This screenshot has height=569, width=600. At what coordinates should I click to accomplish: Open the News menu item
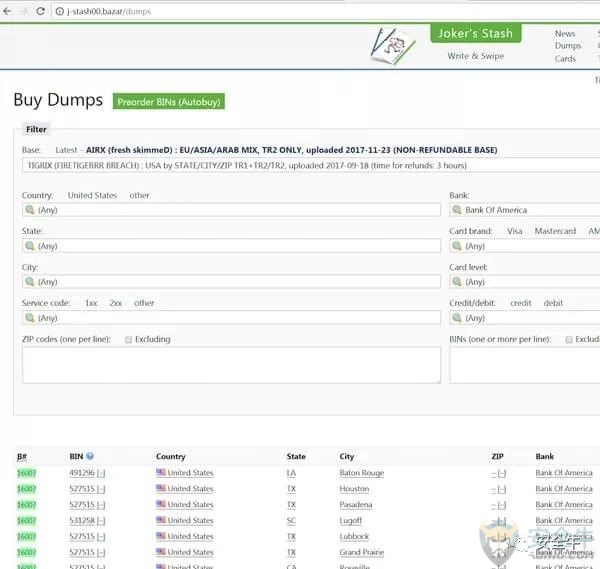(x=565, y=34)
